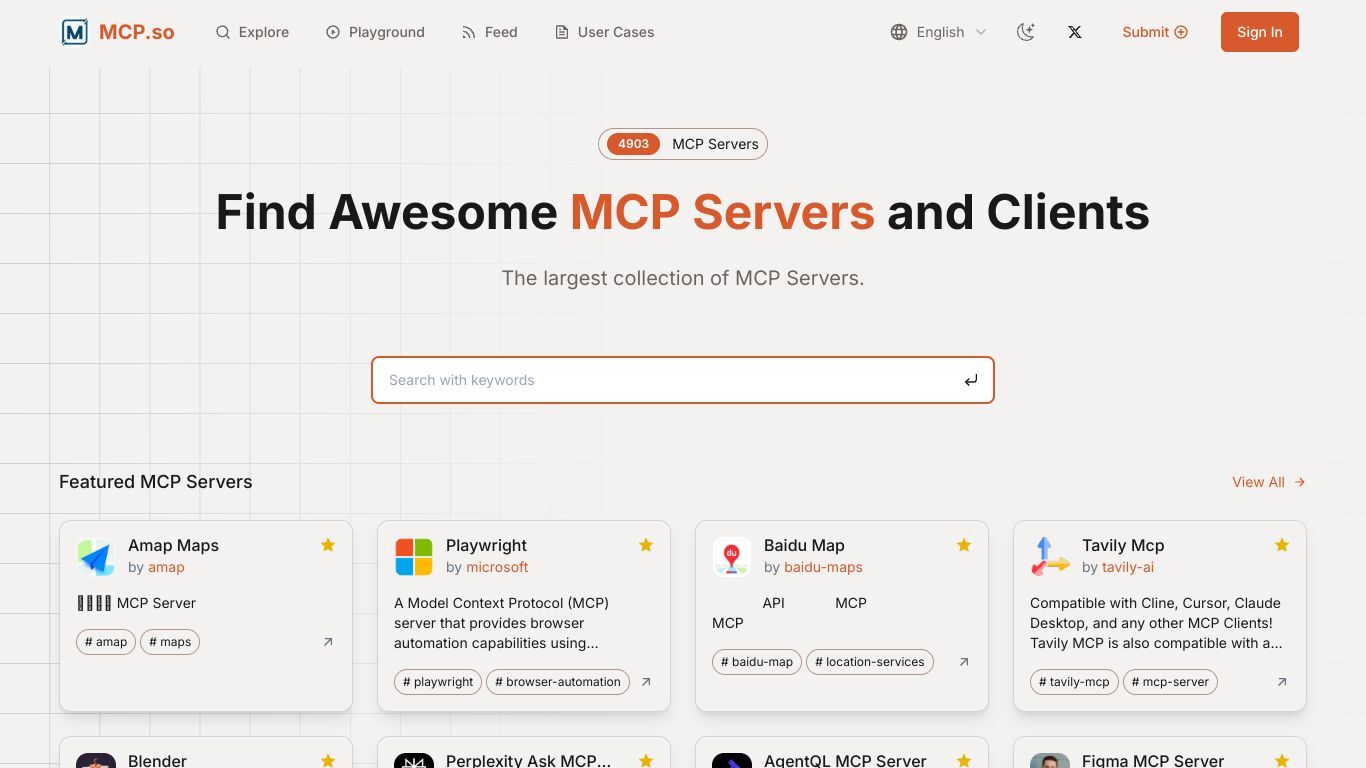This screenshot has width=1366, height=768.
Task: Select the # location-services tag
Action: [x=870, y=662]
